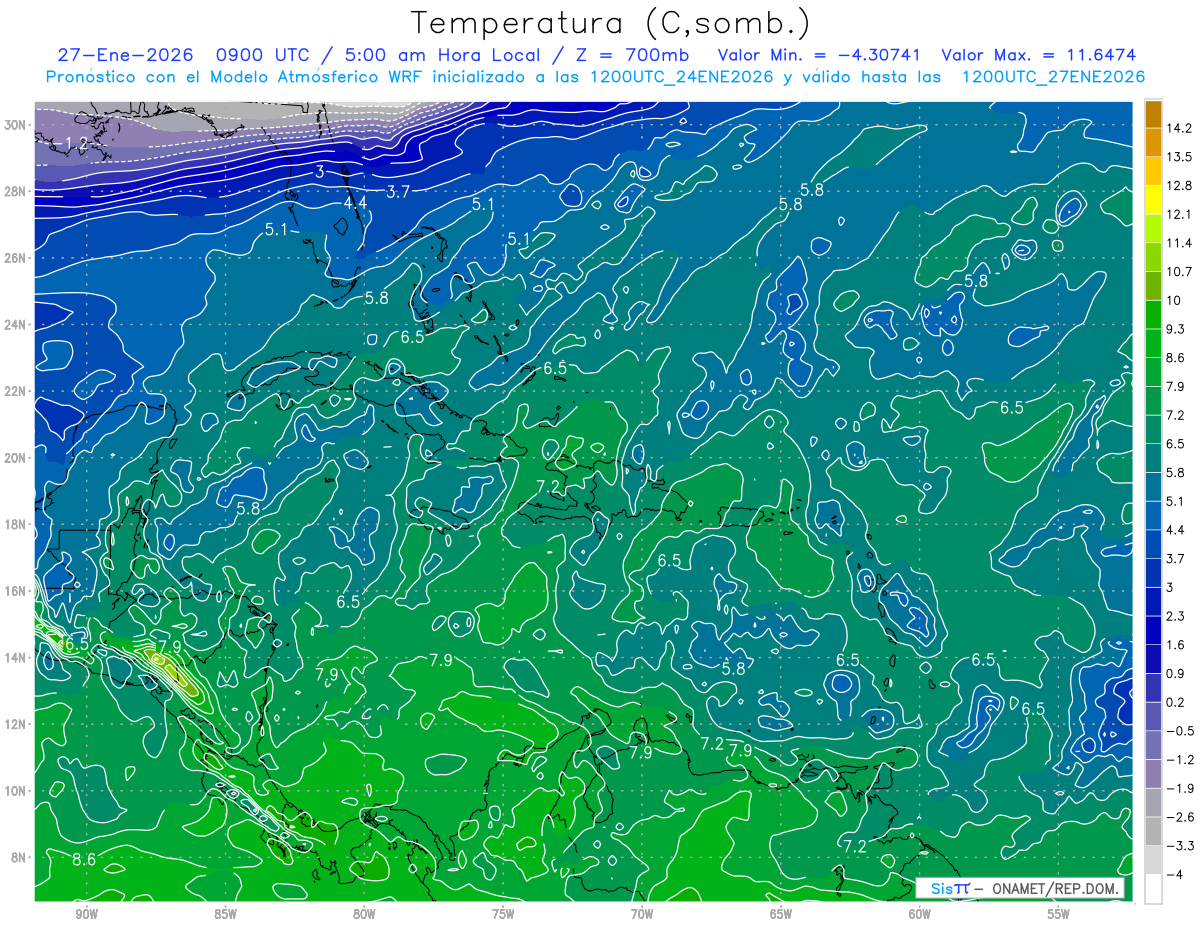1200x927 pixels.
Task: Click the '75W' longitude axis label
Action: (x=503, y=914)
